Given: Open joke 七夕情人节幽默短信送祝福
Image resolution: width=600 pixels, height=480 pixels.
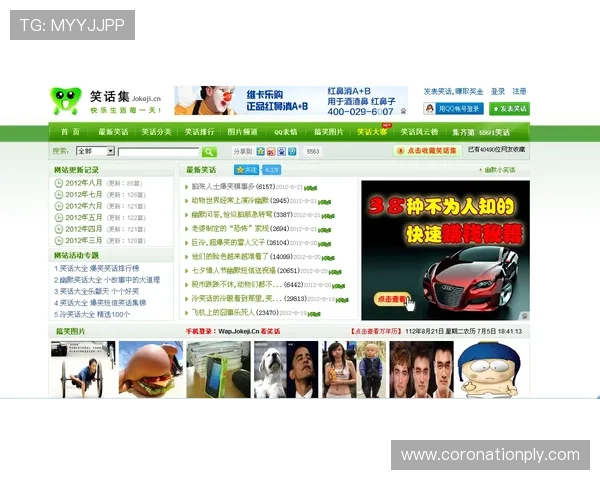Looking at the screenshot, I should click(233, 271).
